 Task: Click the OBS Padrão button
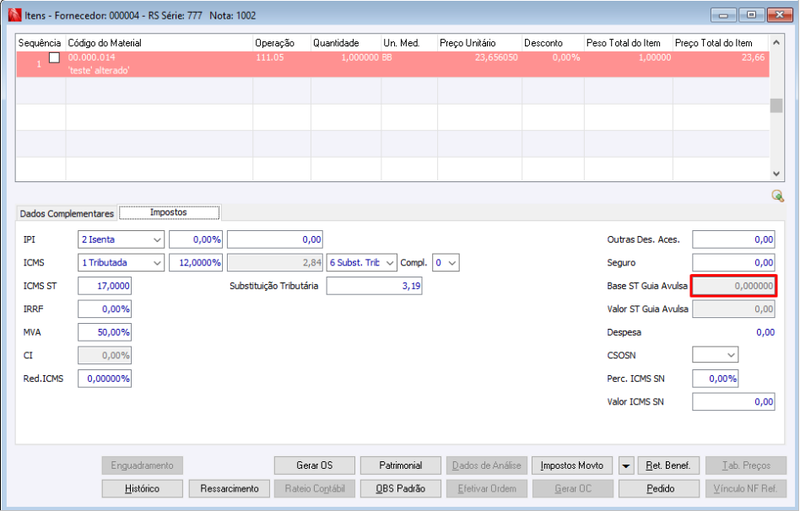[x=401, y=489]
